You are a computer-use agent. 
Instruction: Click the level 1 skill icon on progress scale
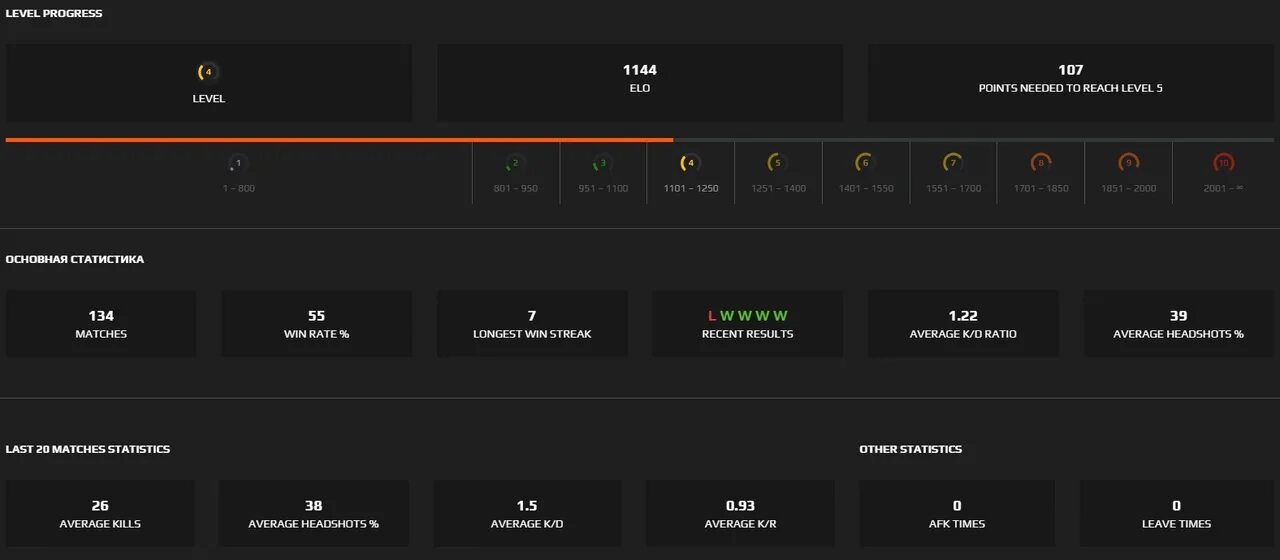(x=238, y=163)
